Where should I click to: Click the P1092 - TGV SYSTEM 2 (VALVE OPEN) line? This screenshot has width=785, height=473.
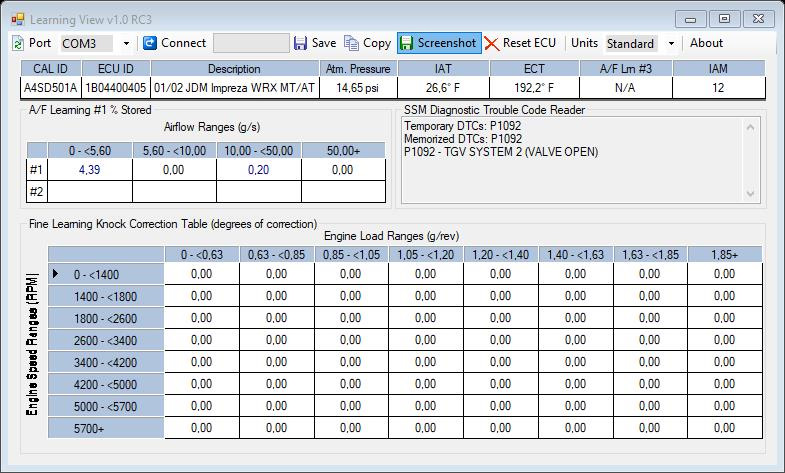(501, 152)
